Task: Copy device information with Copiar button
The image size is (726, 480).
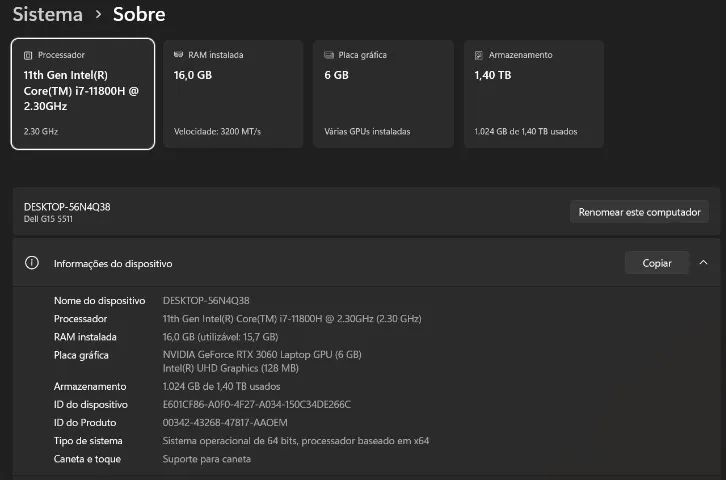Action: pos(657,263)
